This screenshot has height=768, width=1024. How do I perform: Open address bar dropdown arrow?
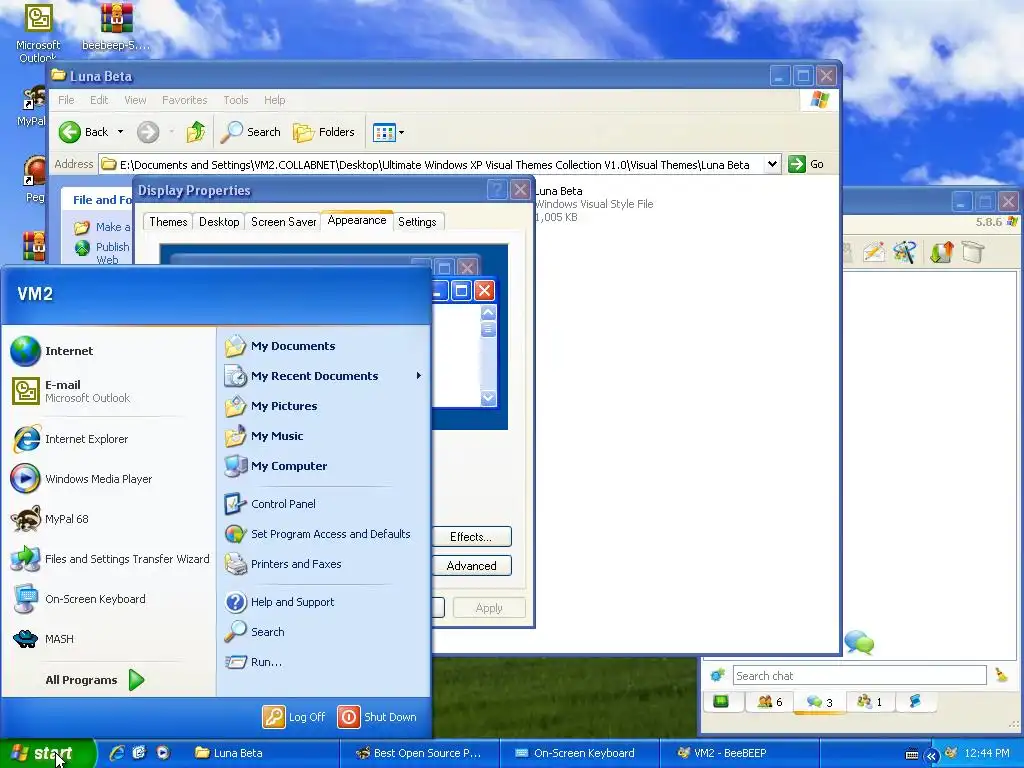pos(773,164)
